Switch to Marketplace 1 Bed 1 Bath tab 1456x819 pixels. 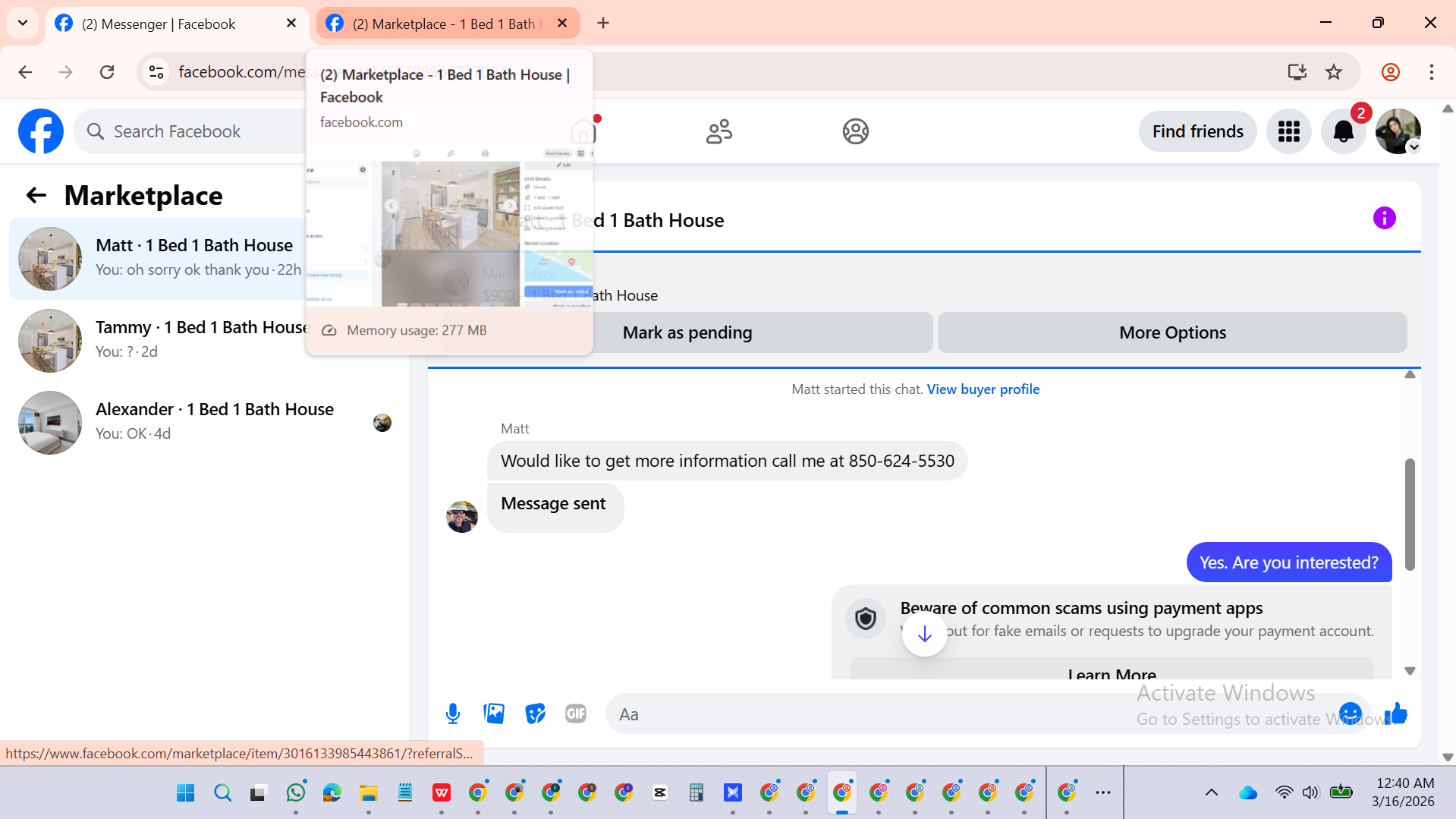(x=446, y=24)
